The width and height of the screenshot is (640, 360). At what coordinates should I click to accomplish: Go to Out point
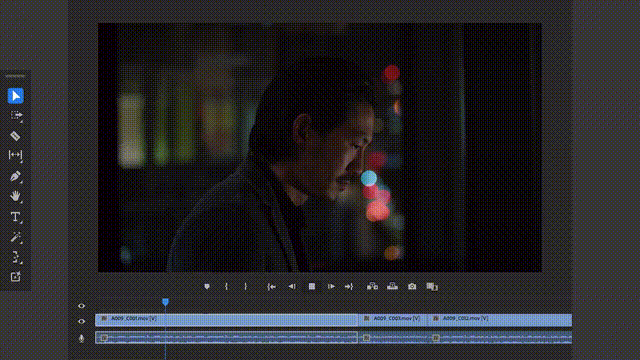pos(349,287)
